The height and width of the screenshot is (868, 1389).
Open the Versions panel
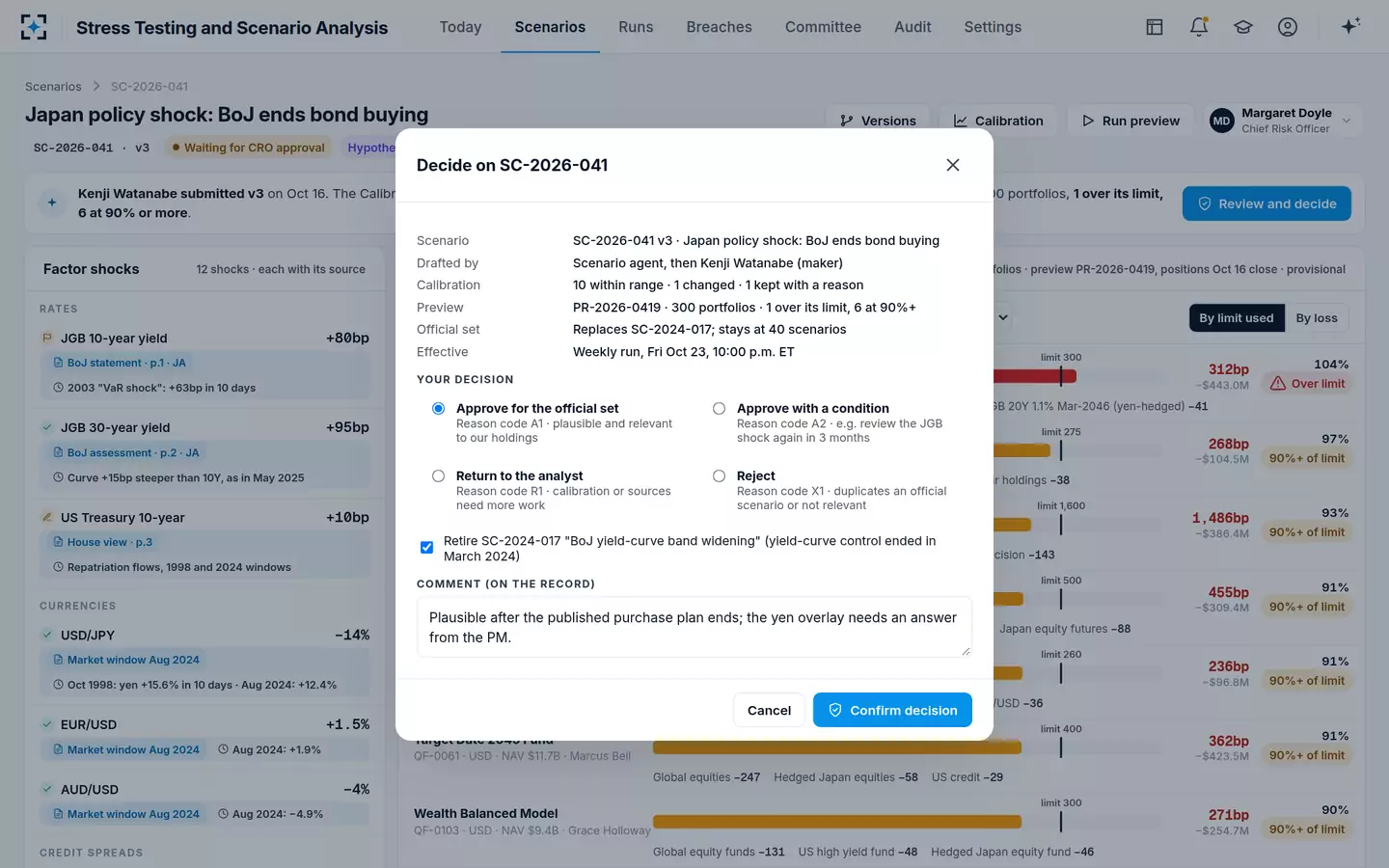pos(878,121)
